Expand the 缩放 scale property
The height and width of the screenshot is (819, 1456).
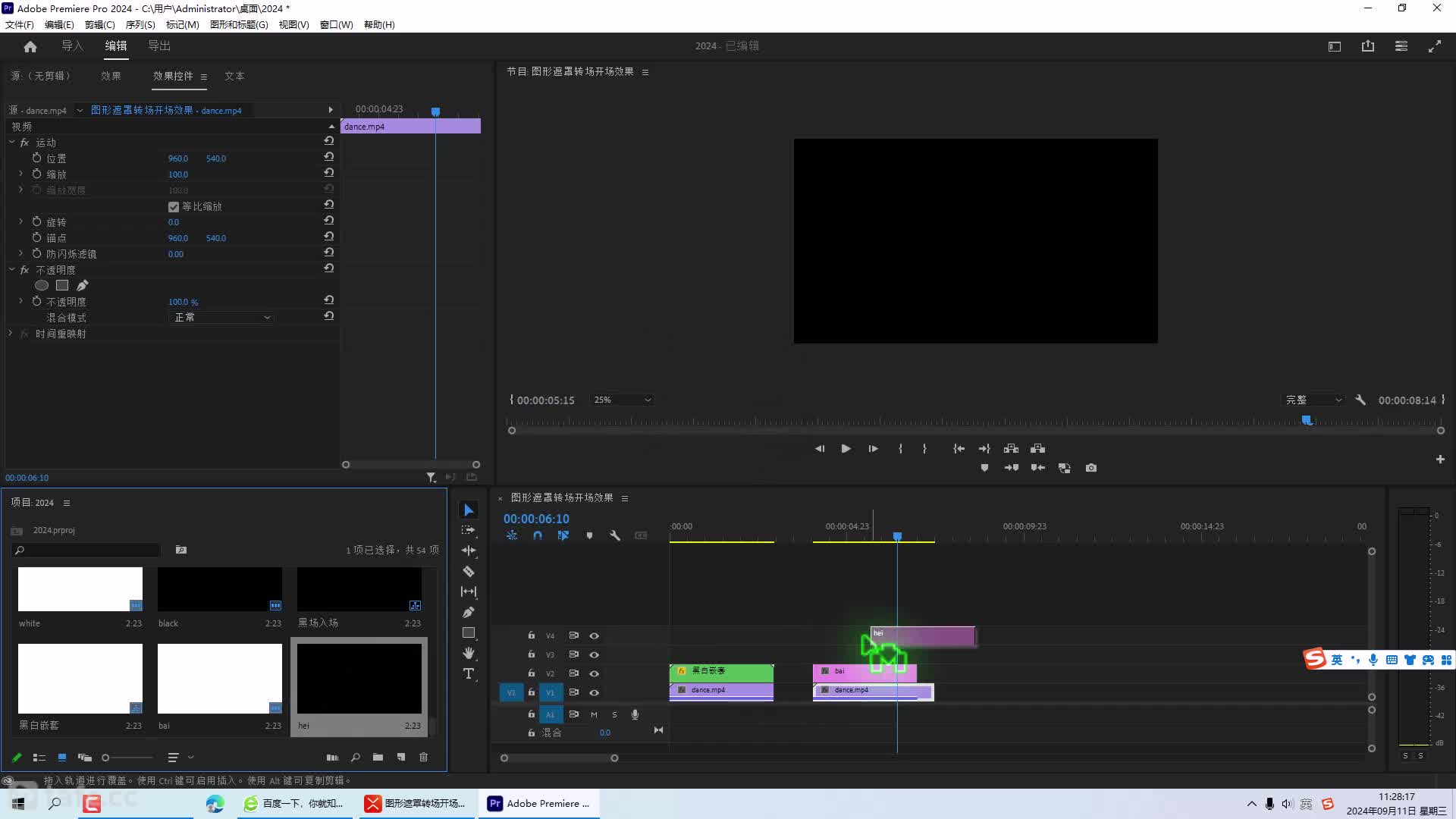point(20,174)
